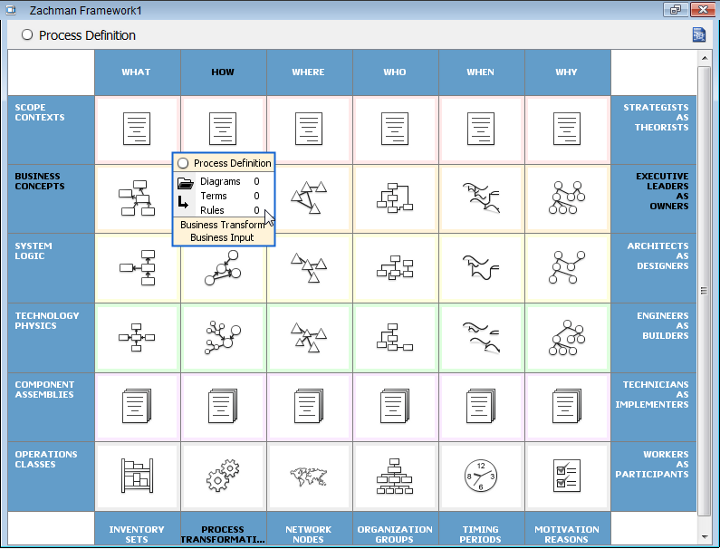This screenshot has width=720, height=549.
Task: Open Operations Classes org chart icon
Action: coord(395,476)
